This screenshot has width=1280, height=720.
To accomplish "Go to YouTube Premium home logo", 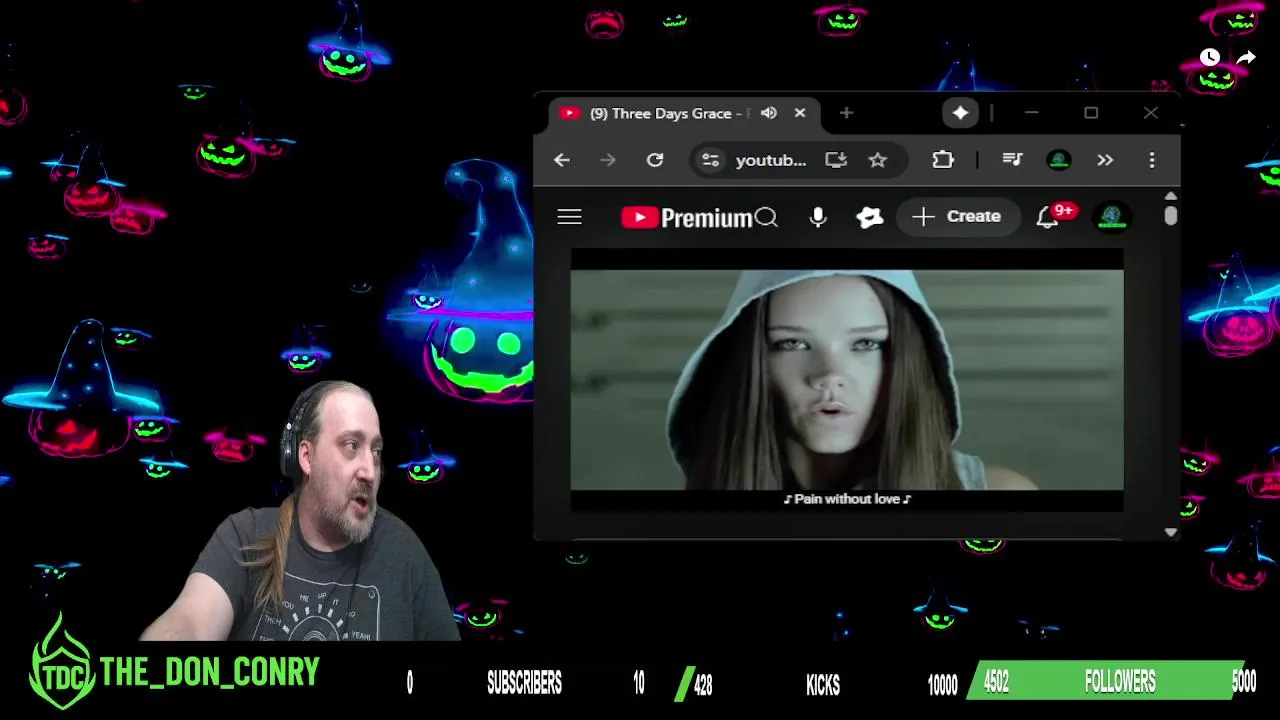I will [x=687, y=217].
